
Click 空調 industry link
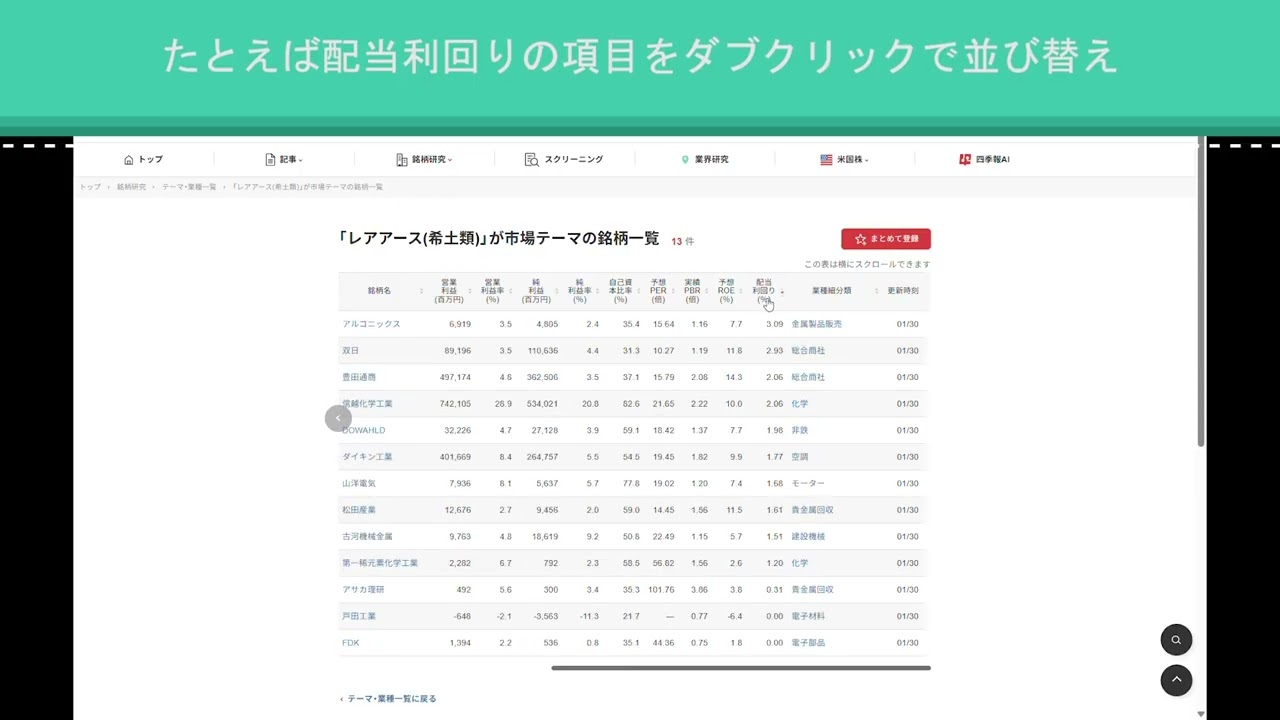[800, 457]
